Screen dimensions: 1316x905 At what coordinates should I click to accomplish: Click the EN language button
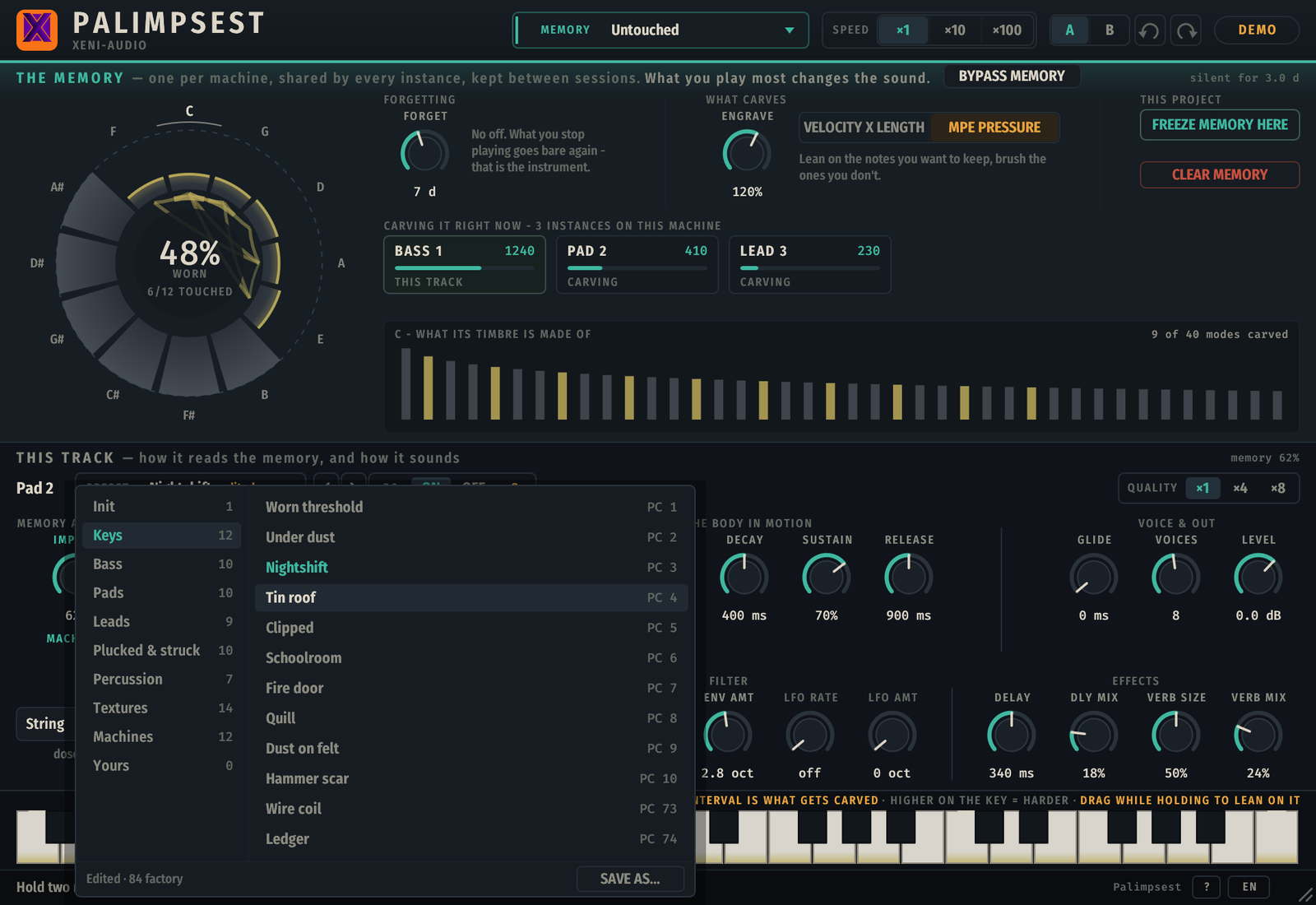point(1249,887)
